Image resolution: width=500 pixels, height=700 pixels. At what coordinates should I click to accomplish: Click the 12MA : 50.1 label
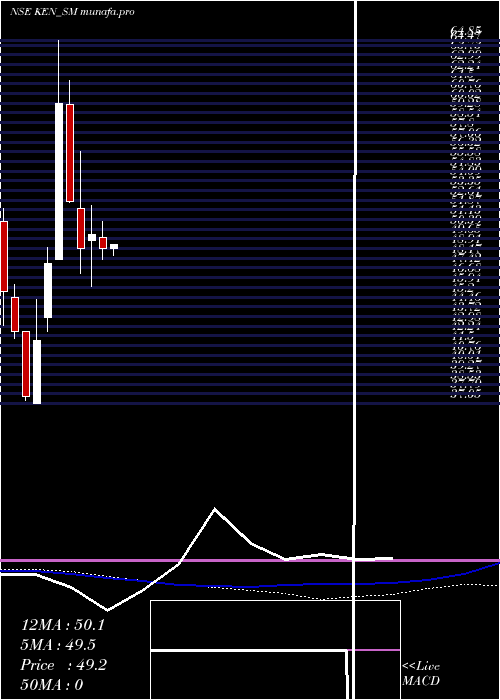tap(62, 625)
